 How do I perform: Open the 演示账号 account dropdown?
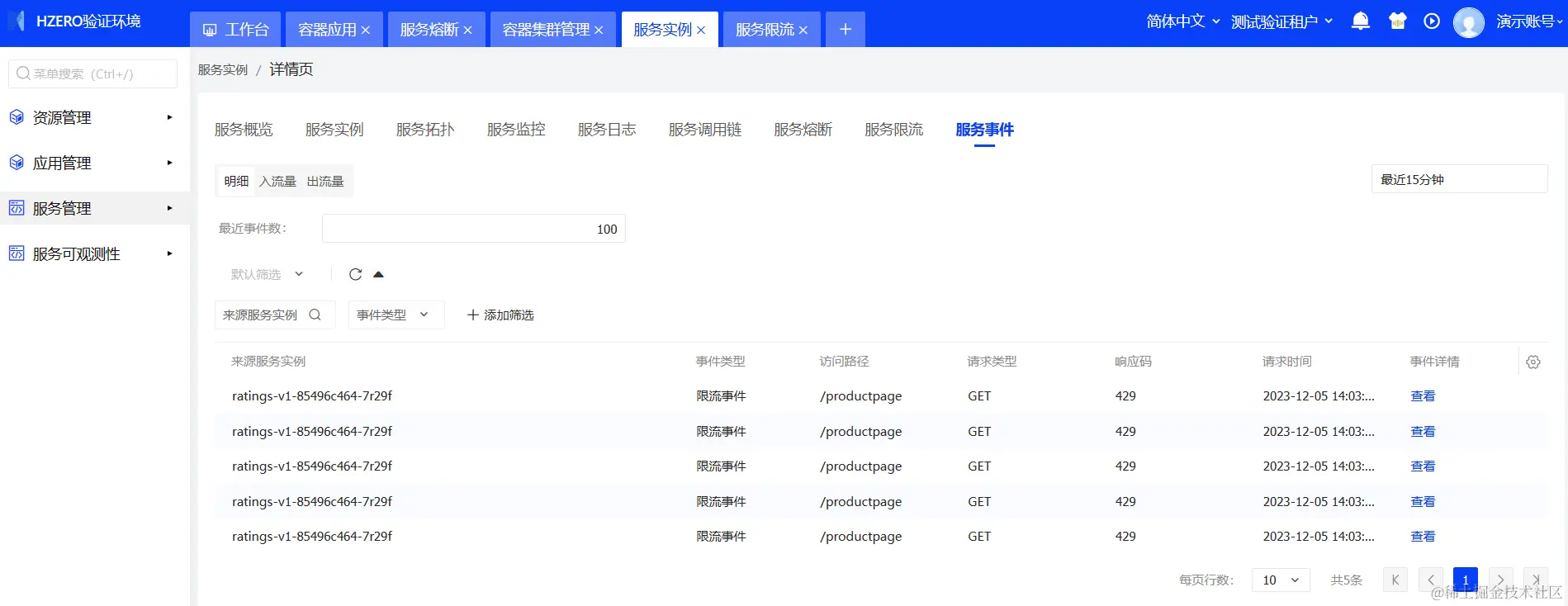click(x=1530, y=21)
